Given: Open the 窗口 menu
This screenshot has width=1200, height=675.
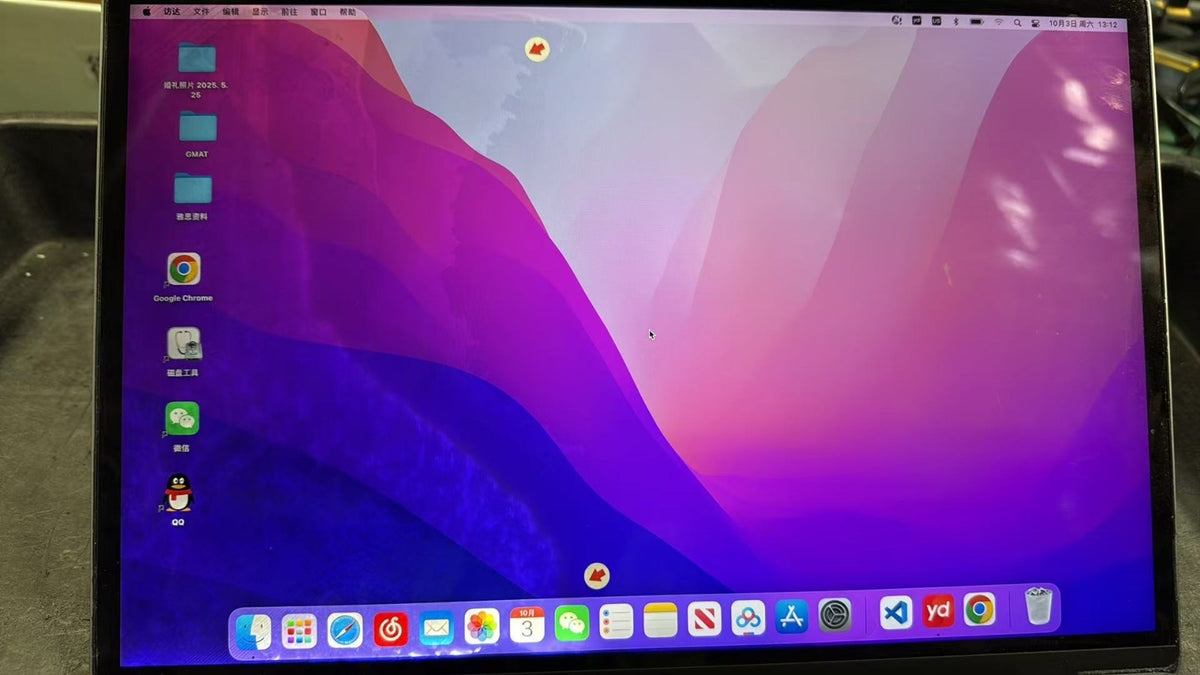Looking at the screenshot, I should pyautogui.click(x=318, y=12).
